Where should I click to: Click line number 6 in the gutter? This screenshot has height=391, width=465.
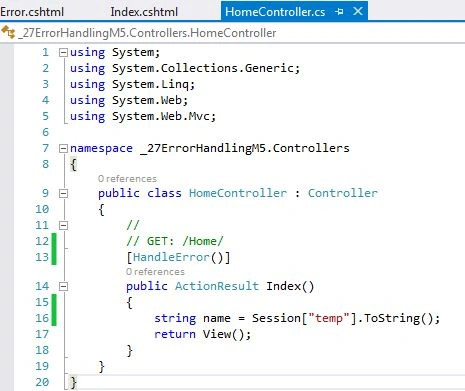(x=46, y=132)
